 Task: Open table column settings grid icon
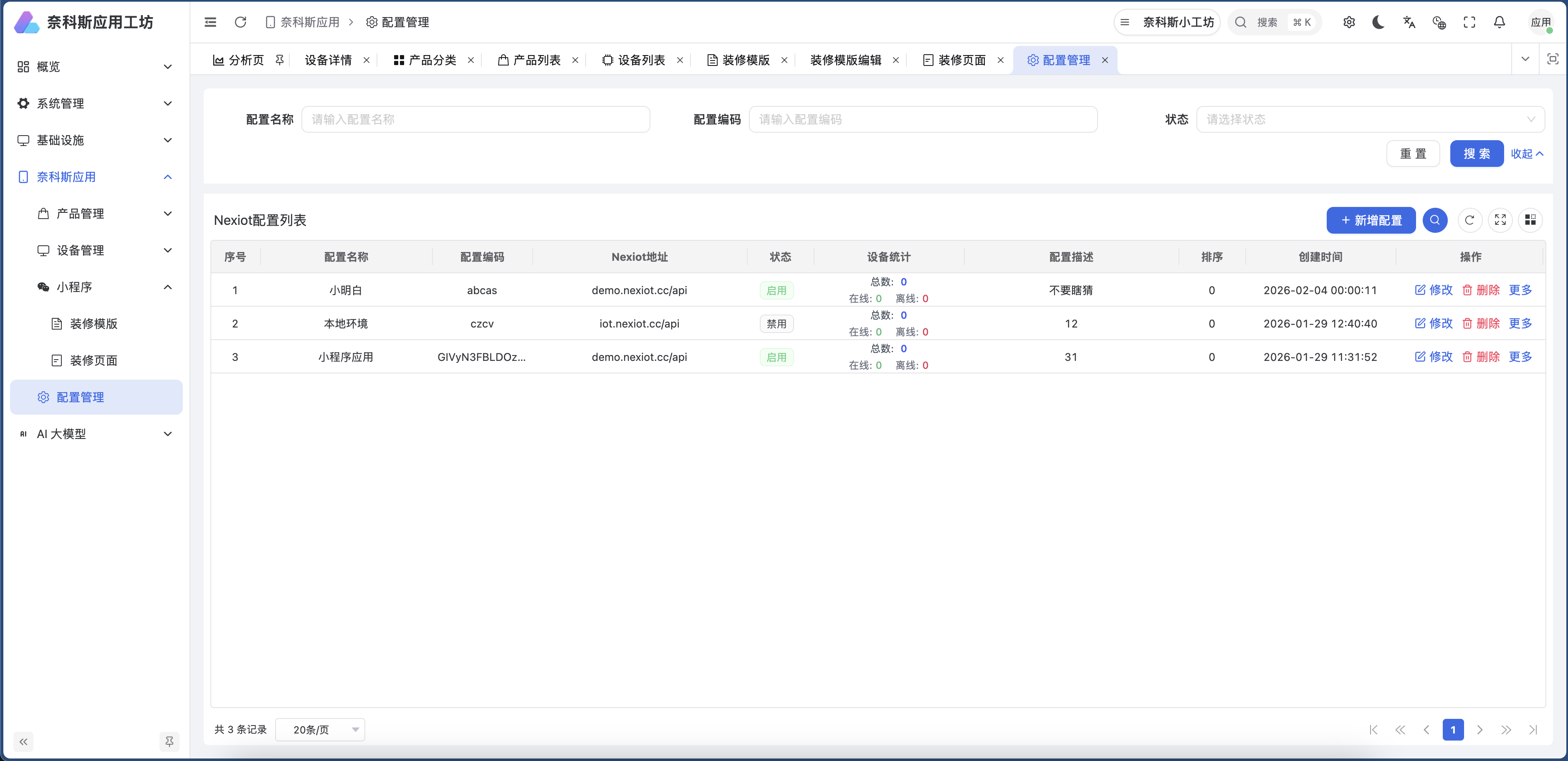(x=1530, y=220)
